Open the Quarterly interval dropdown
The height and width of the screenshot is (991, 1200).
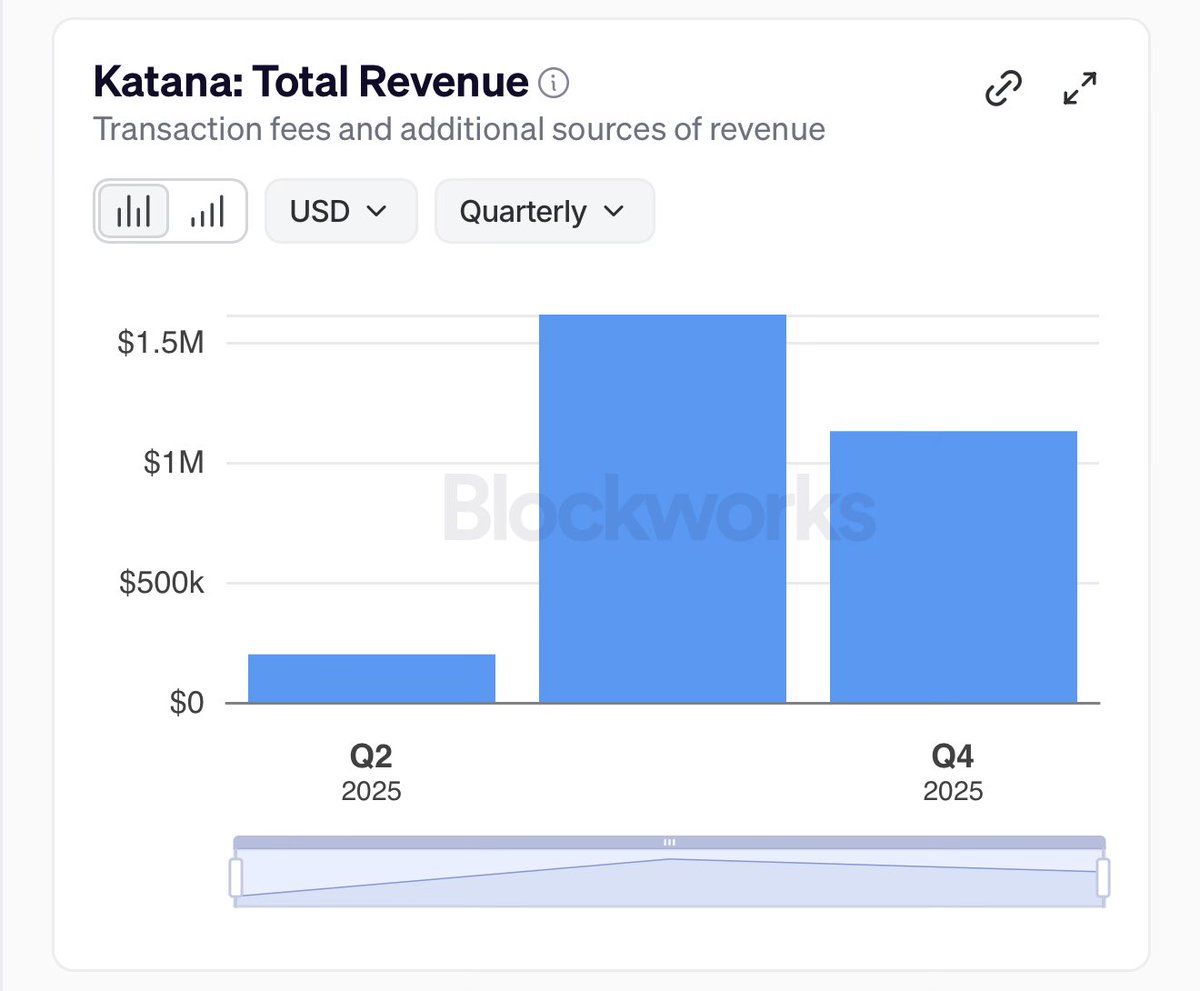click(544, 211)
